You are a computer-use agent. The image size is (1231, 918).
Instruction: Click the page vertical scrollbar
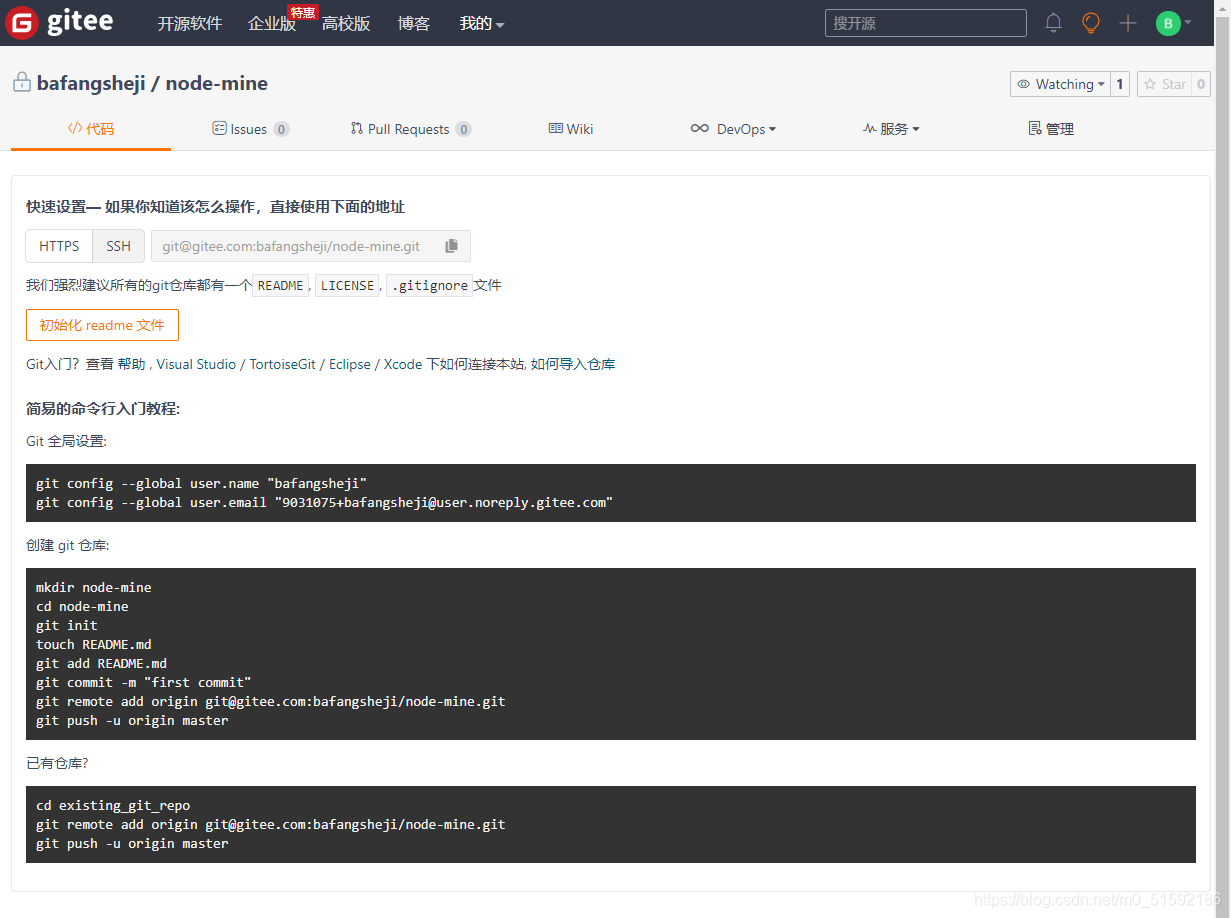(x=1222, y=459)
